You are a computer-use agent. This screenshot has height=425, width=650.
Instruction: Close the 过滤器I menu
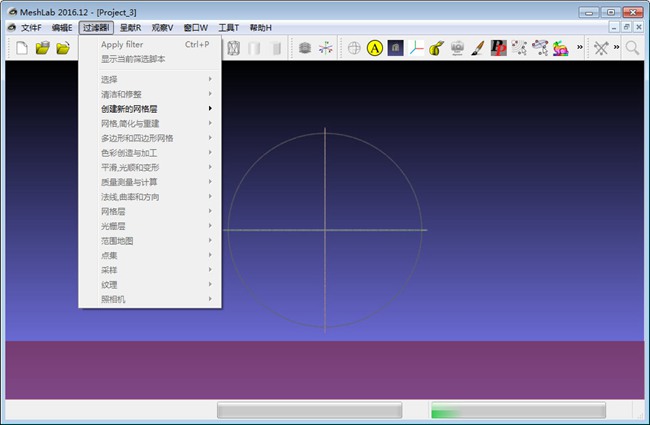coord(96,28)
